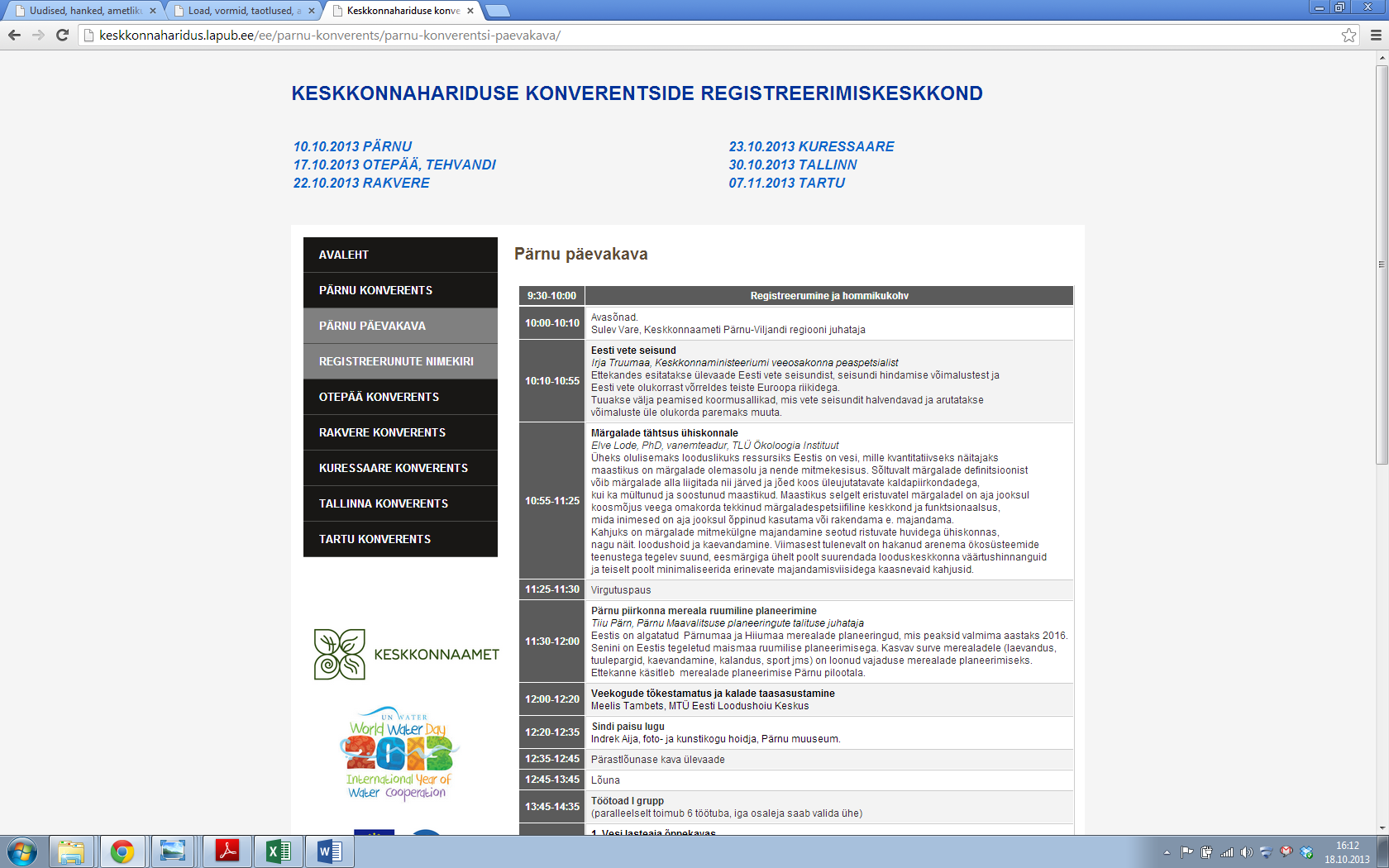
Task: Open Tartu Konverents menu item
Action: [400, 539]
